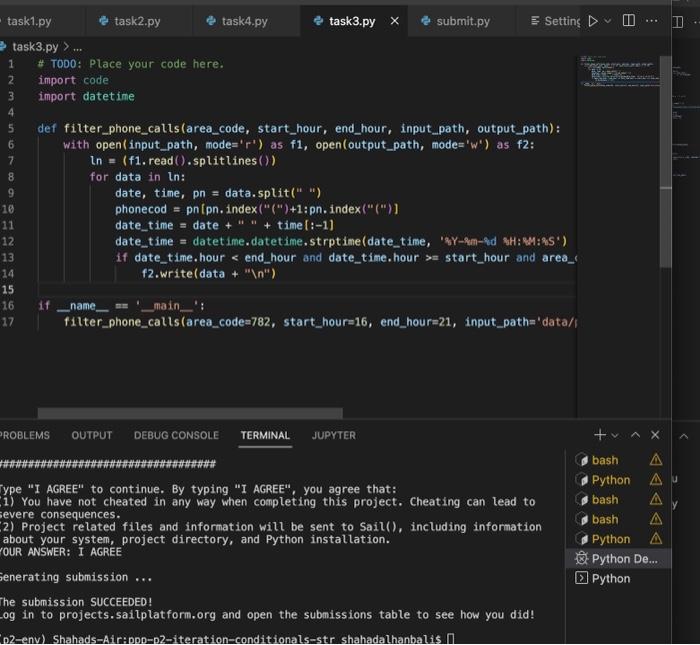Image resolution: width=700 pixels, height=645 pixels.
Task: Open the OUTPUT panel tab
Action: click(92, 435)
